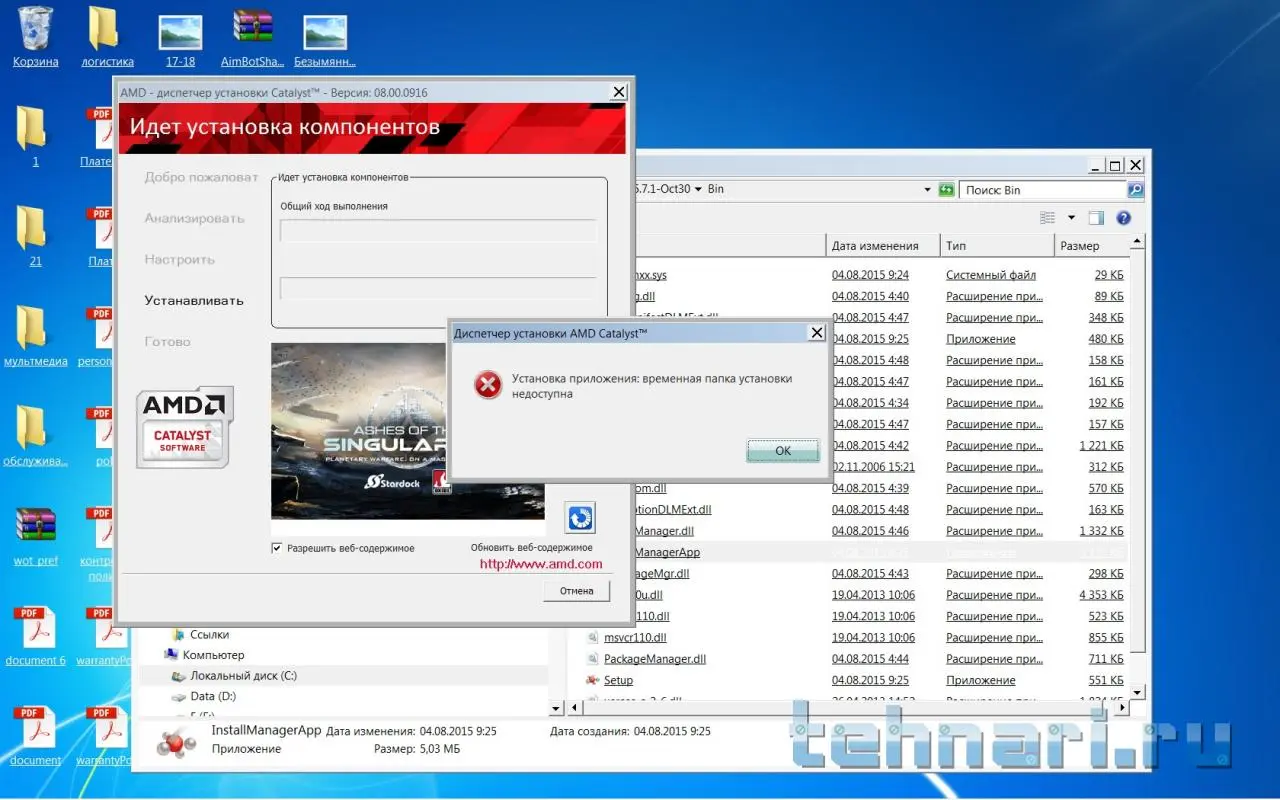Click the navigation pane scroll-down arrow
This screenshot has height=800, width=1280.
[x=557, y=709]
